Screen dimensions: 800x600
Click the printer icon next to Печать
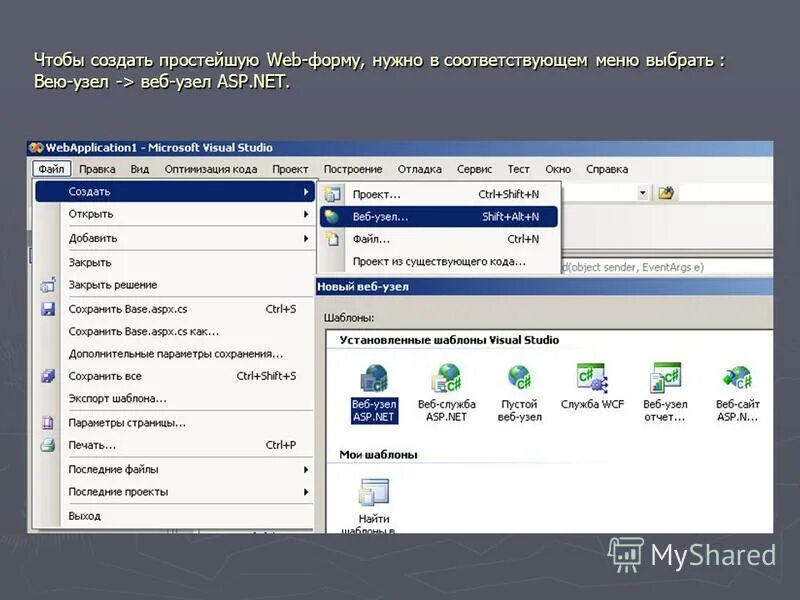[x=47, y=445]
